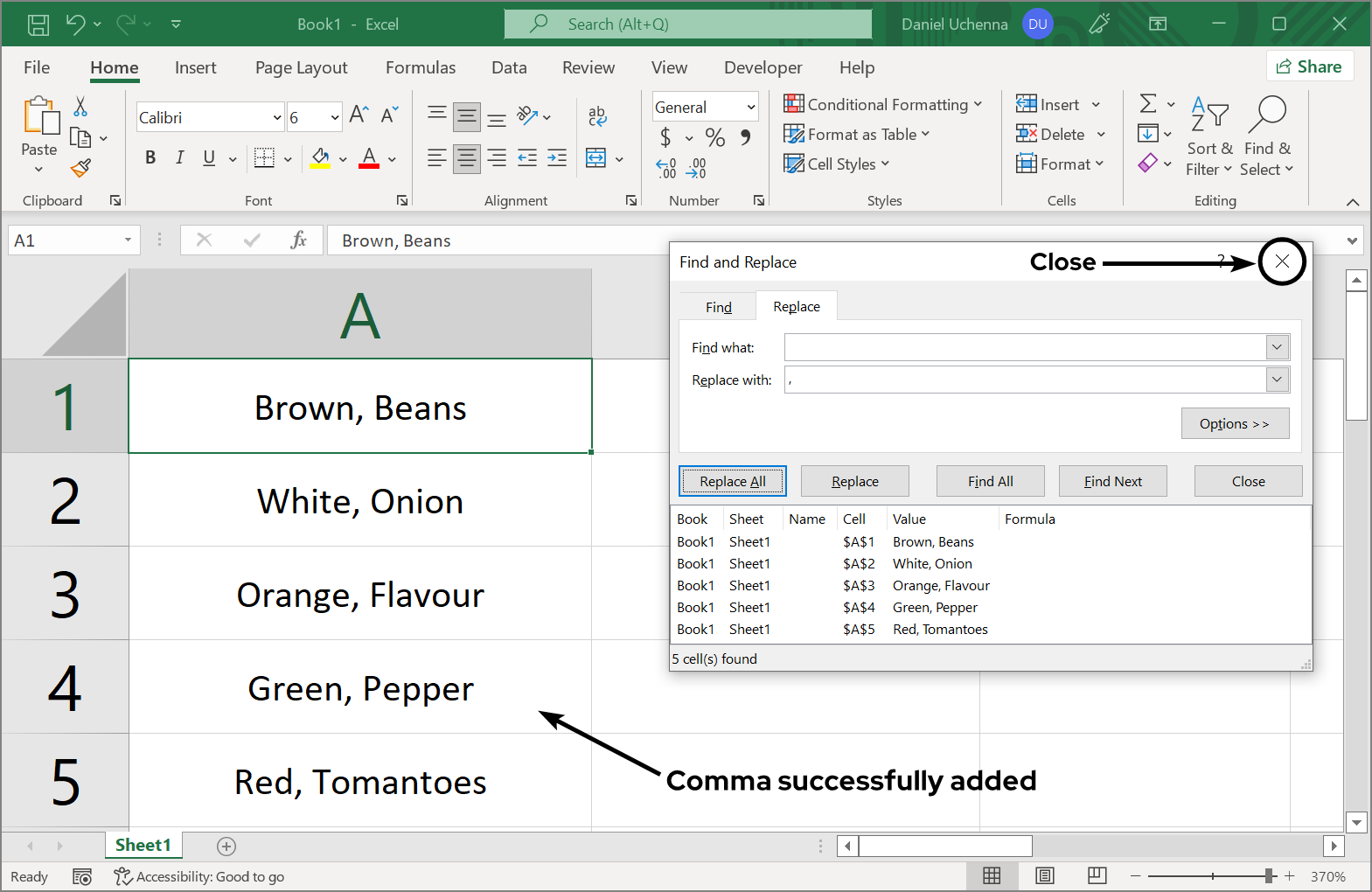The height and width of the screenshot is (892, 1372).
Task: Click the Merge & Center icon
Action: [596, 158]
